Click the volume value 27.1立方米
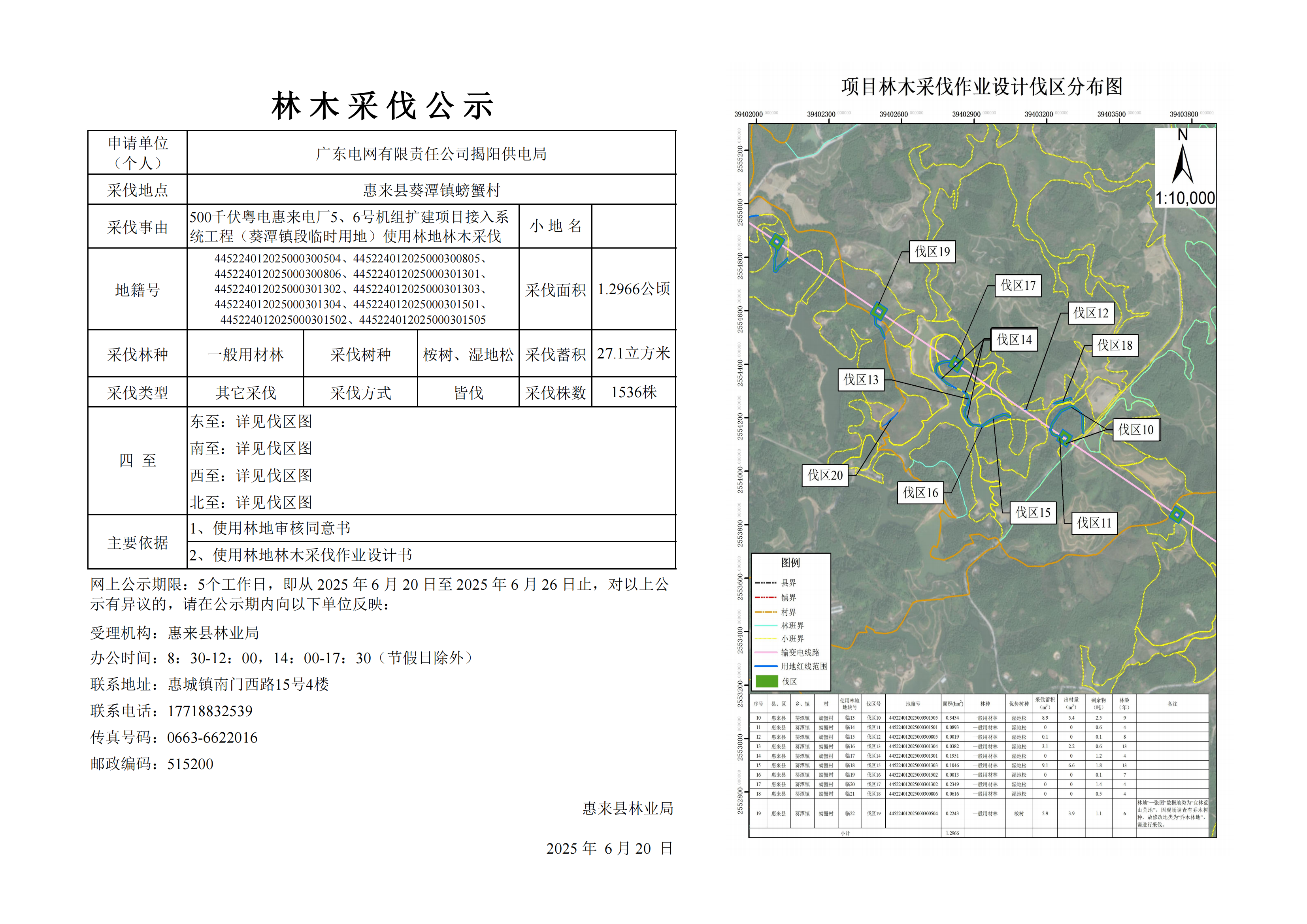1307x924 pixels. [x=634, y=354]
